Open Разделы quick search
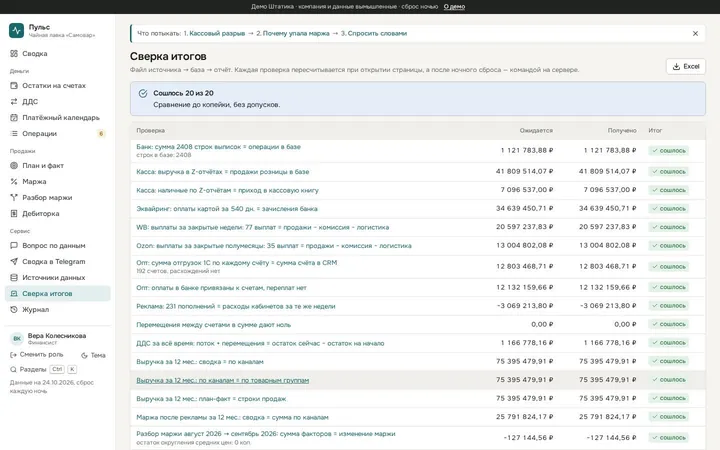720x450 pixels. 44,369
